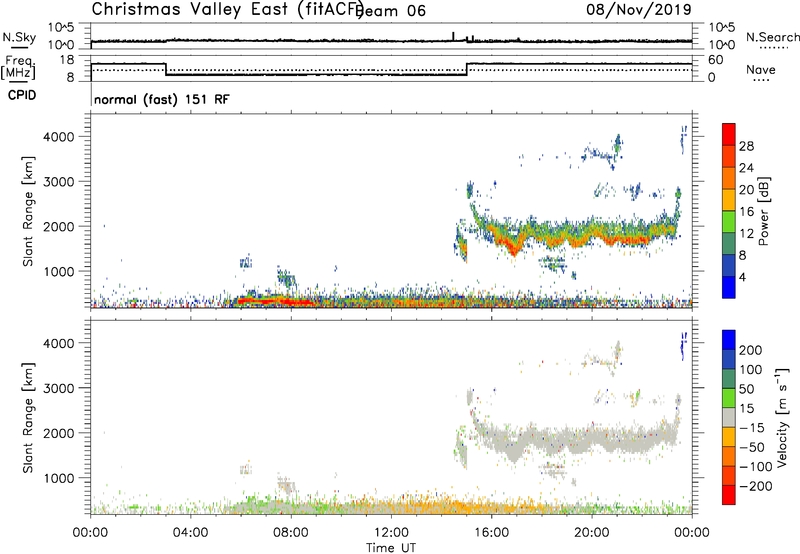Click the '08:00' time tick label
800x554 pixels.
pyautogui.click(x=291, y=533)
